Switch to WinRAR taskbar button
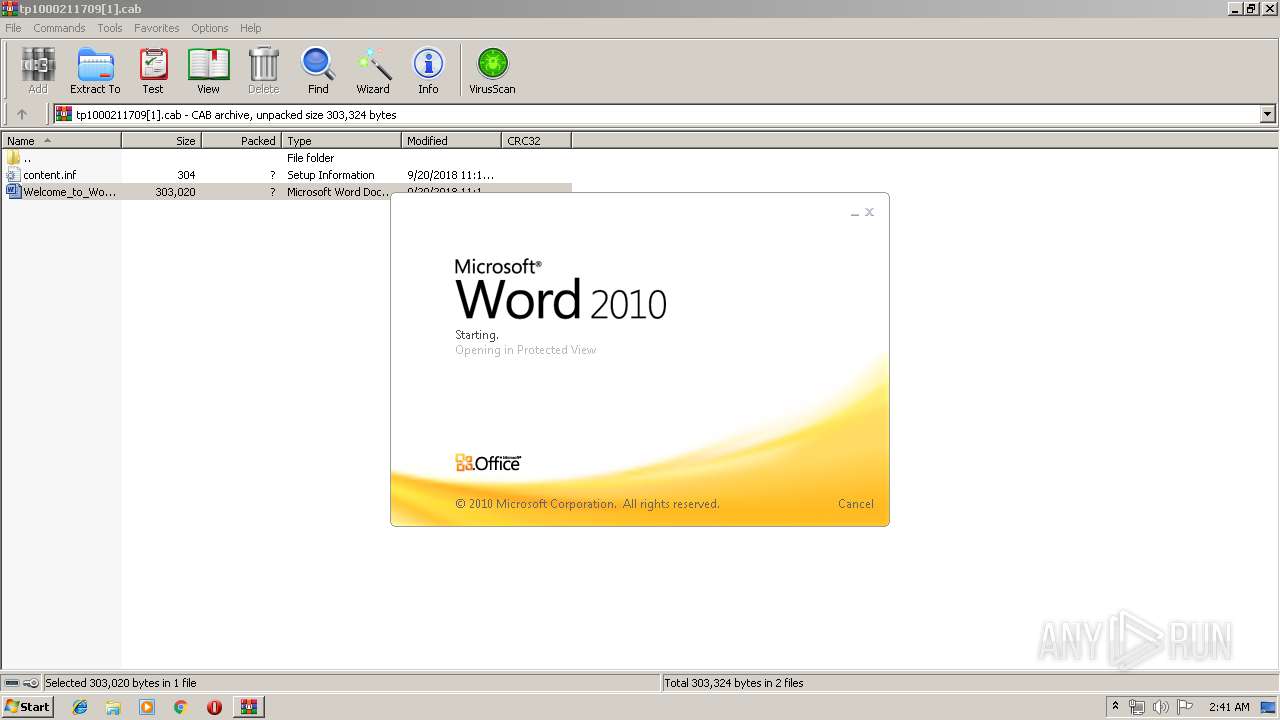This screenshot has width=1280, height=720. 248,707
